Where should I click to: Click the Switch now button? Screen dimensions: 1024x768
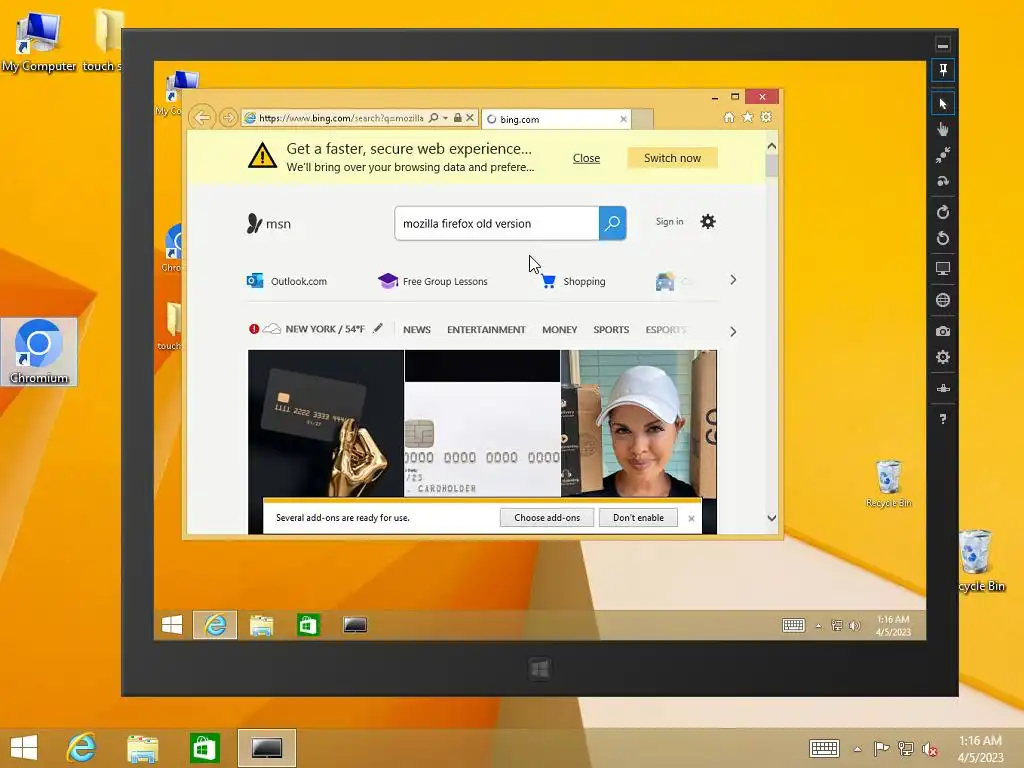point(672,158)
